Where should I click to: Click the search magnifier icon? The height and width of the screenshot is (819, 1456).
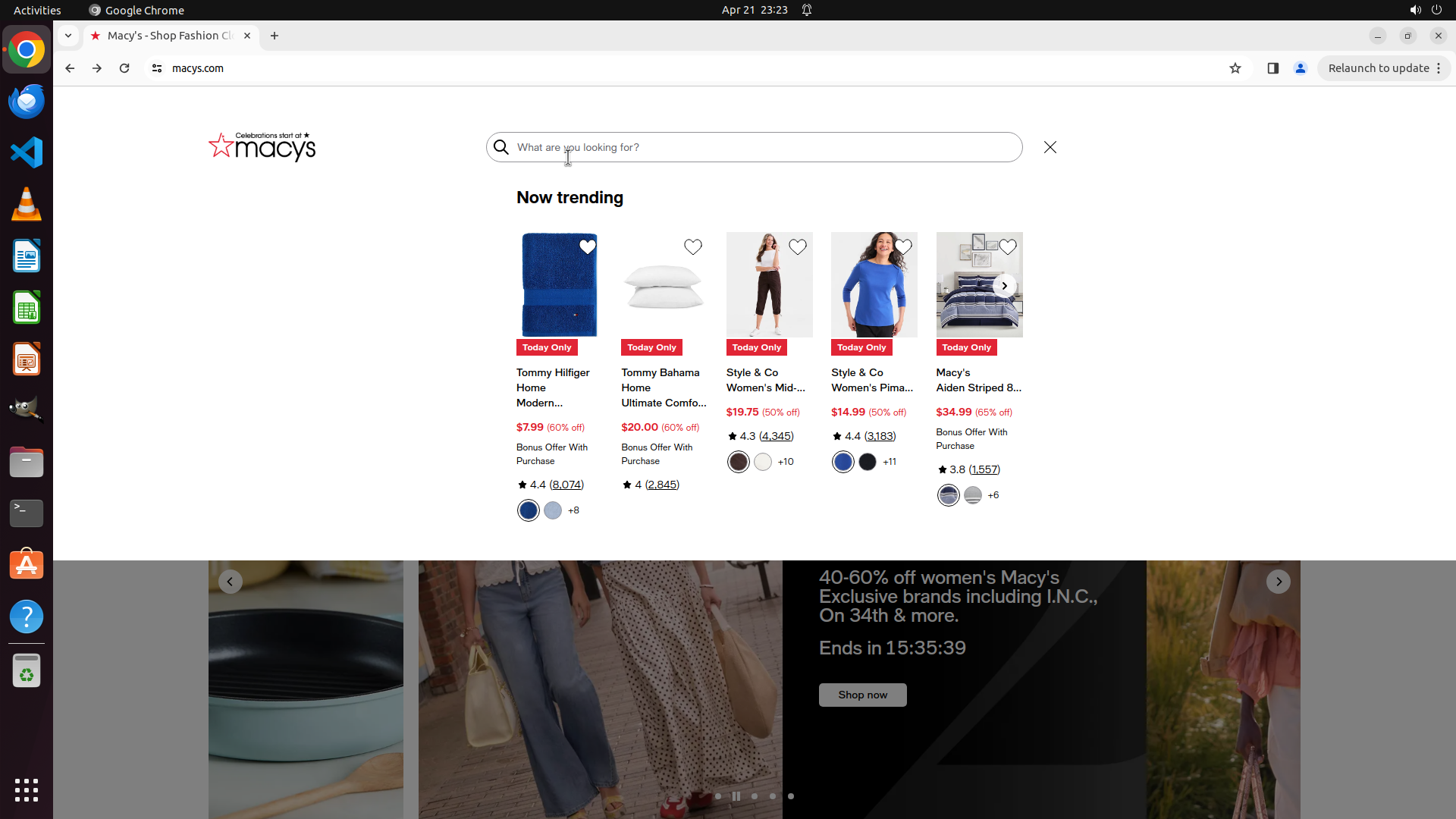[x=501, y=147]
